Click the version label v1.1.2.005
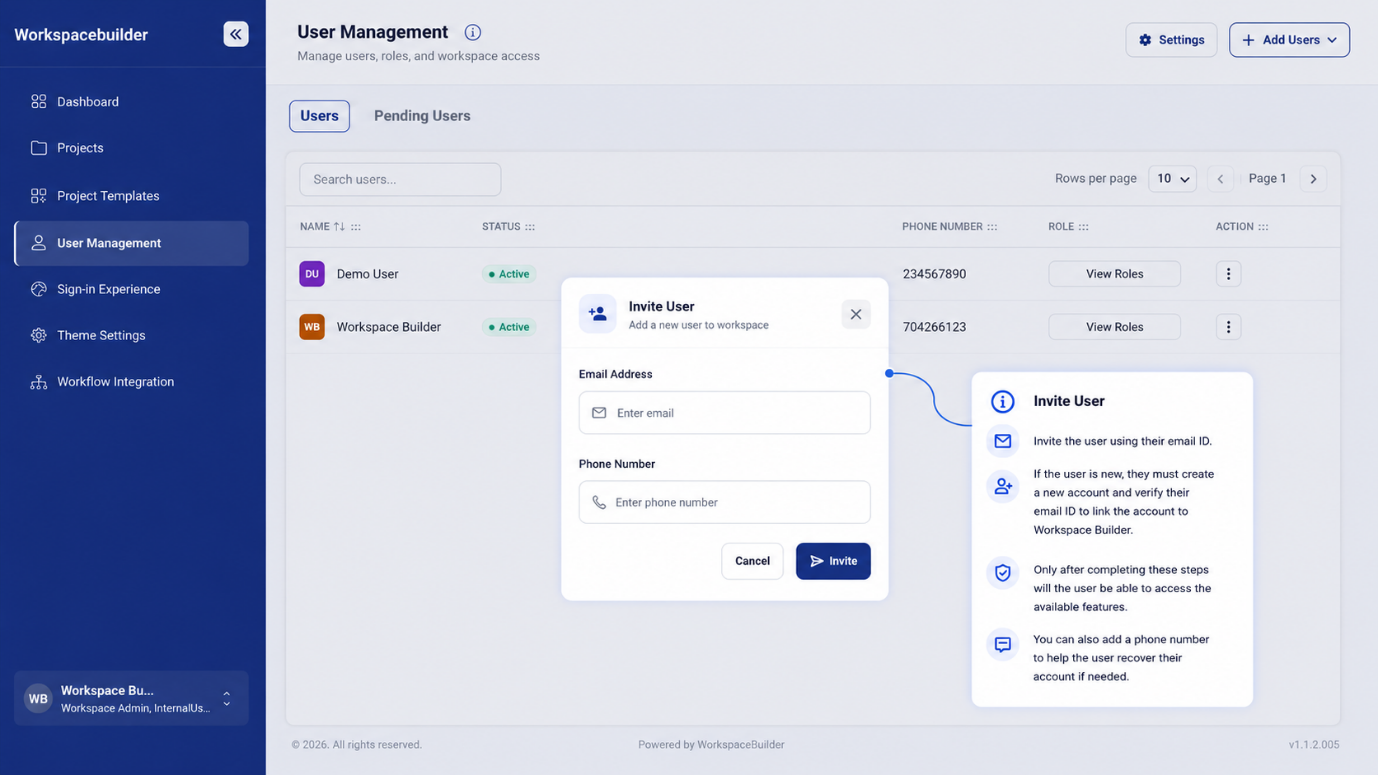Viewport: 1378px width, 775px height. tap(1314, 745)
